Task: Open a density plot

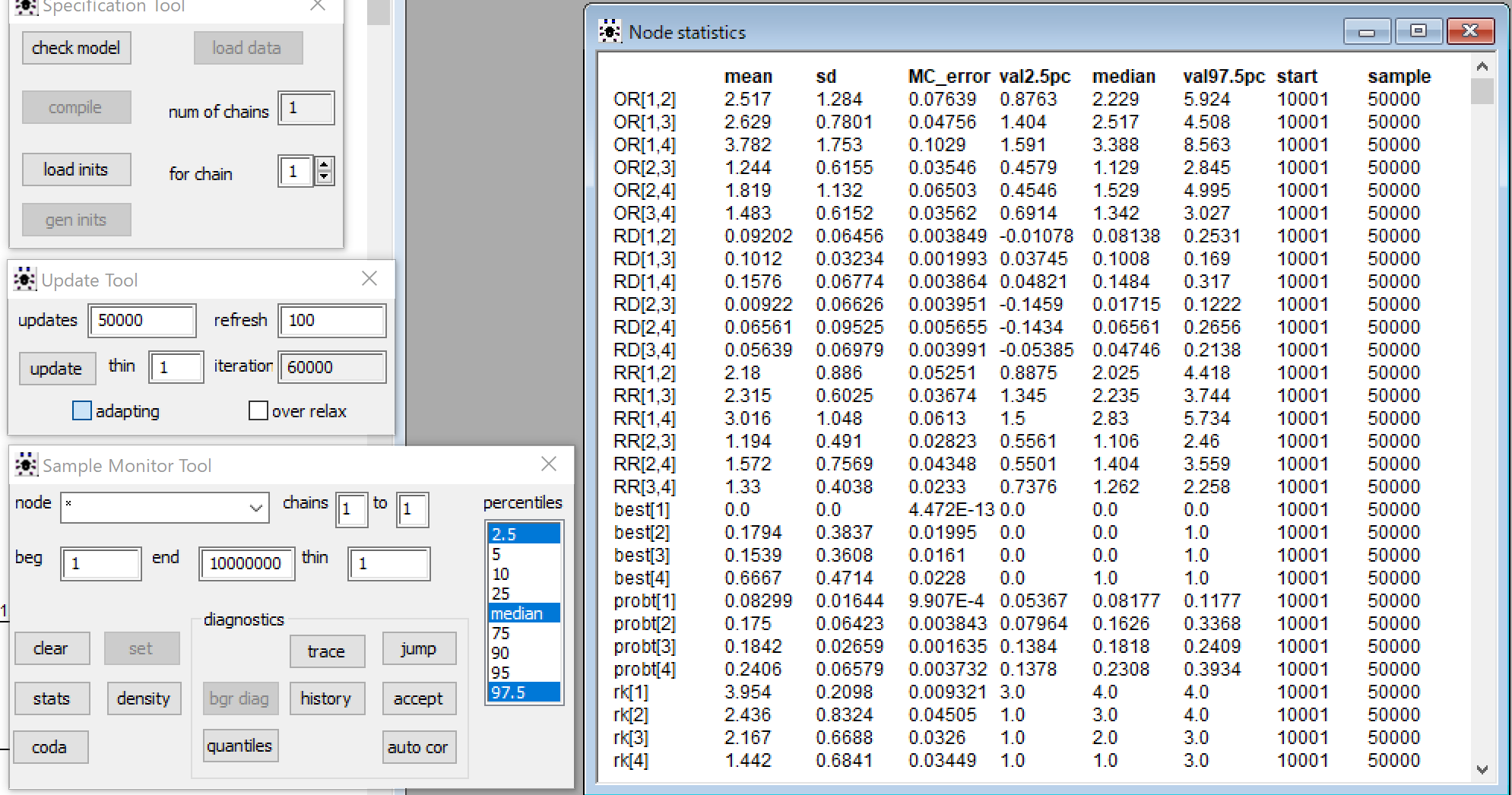Action: pos(144,698)
